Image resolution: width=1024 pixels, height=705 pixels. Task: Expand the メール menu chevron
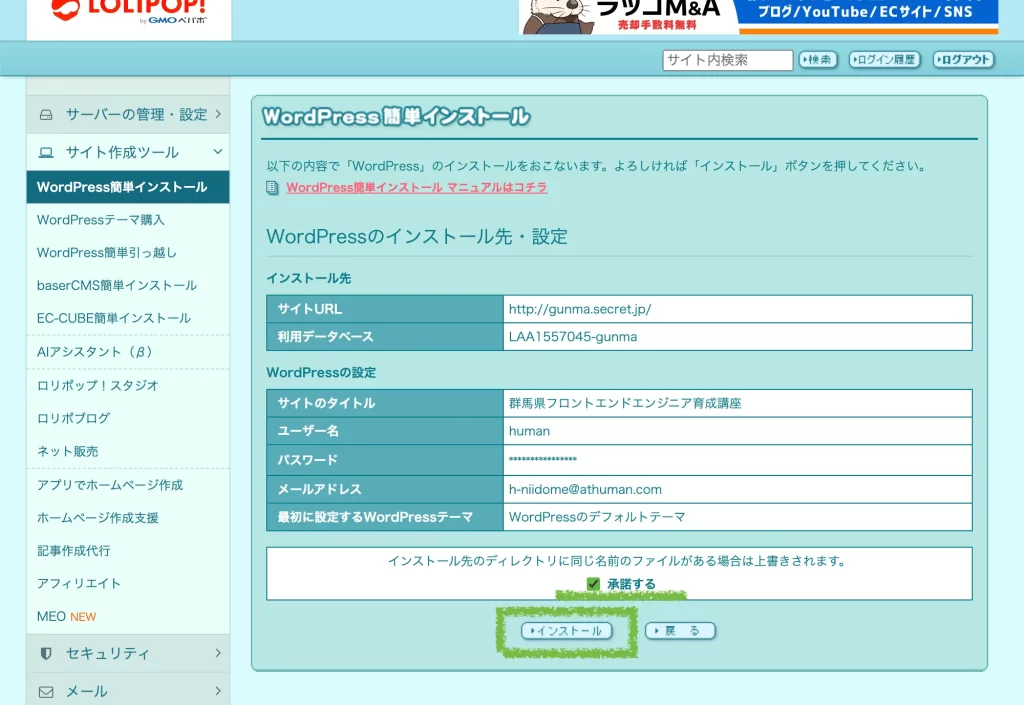click(217, 692)
